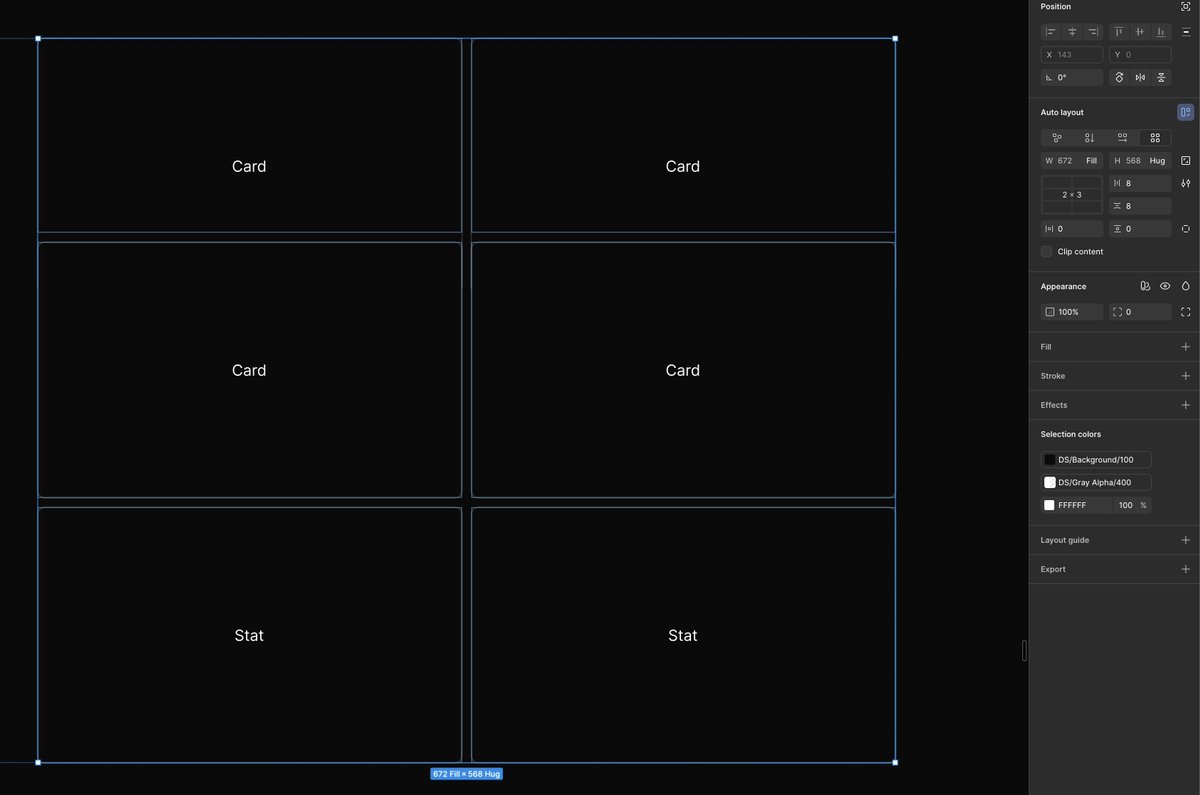1200x795 pixels.
Task: Set auto layout to vertical direction
Action: 1090,138
